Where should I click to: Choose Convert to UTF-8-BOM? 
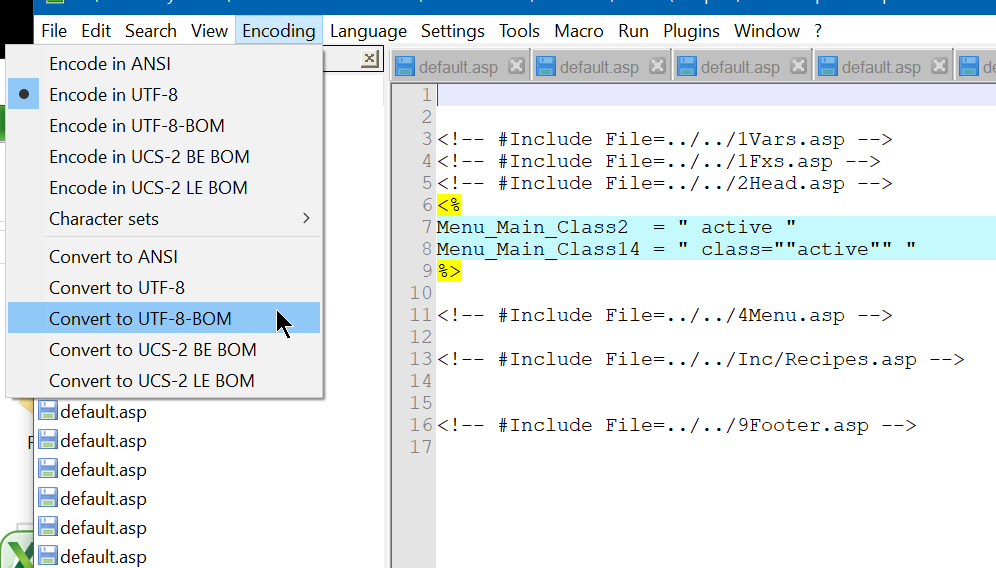[140, 319]
